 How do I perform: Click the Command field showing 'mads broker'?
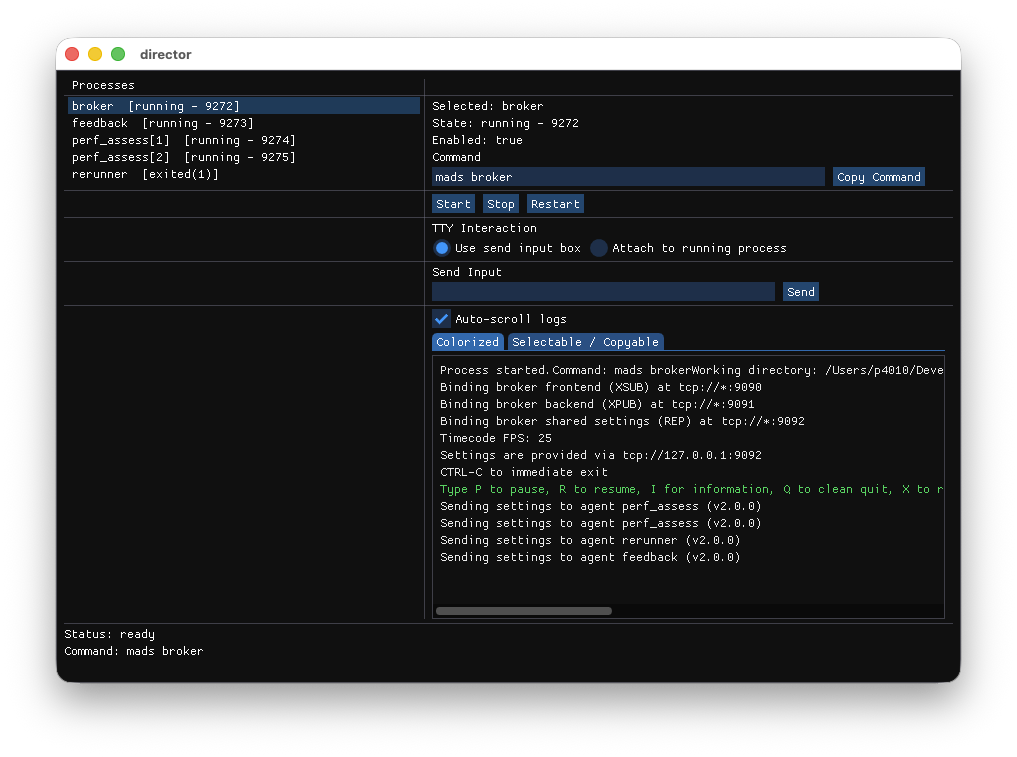point(628,177)
